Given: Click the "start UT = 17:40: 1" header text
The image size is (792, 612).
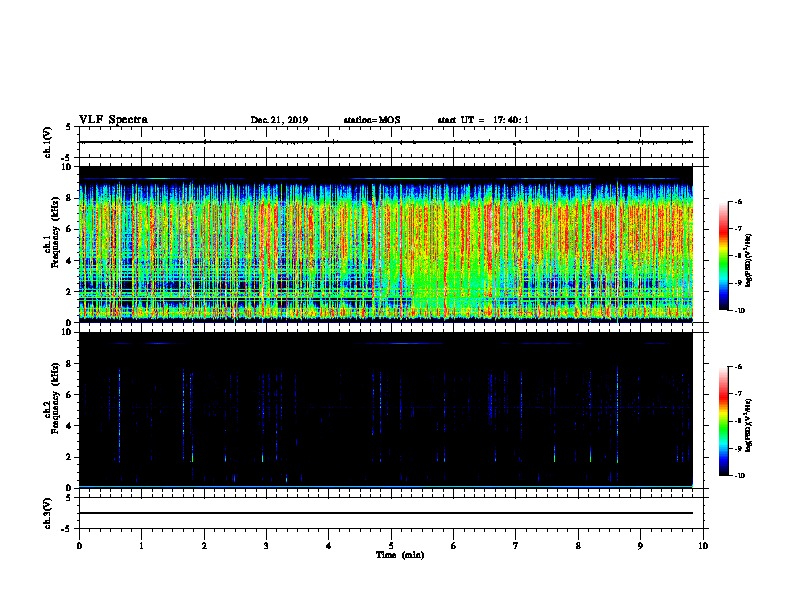Looking at the screenshot, I should [483, 120].
